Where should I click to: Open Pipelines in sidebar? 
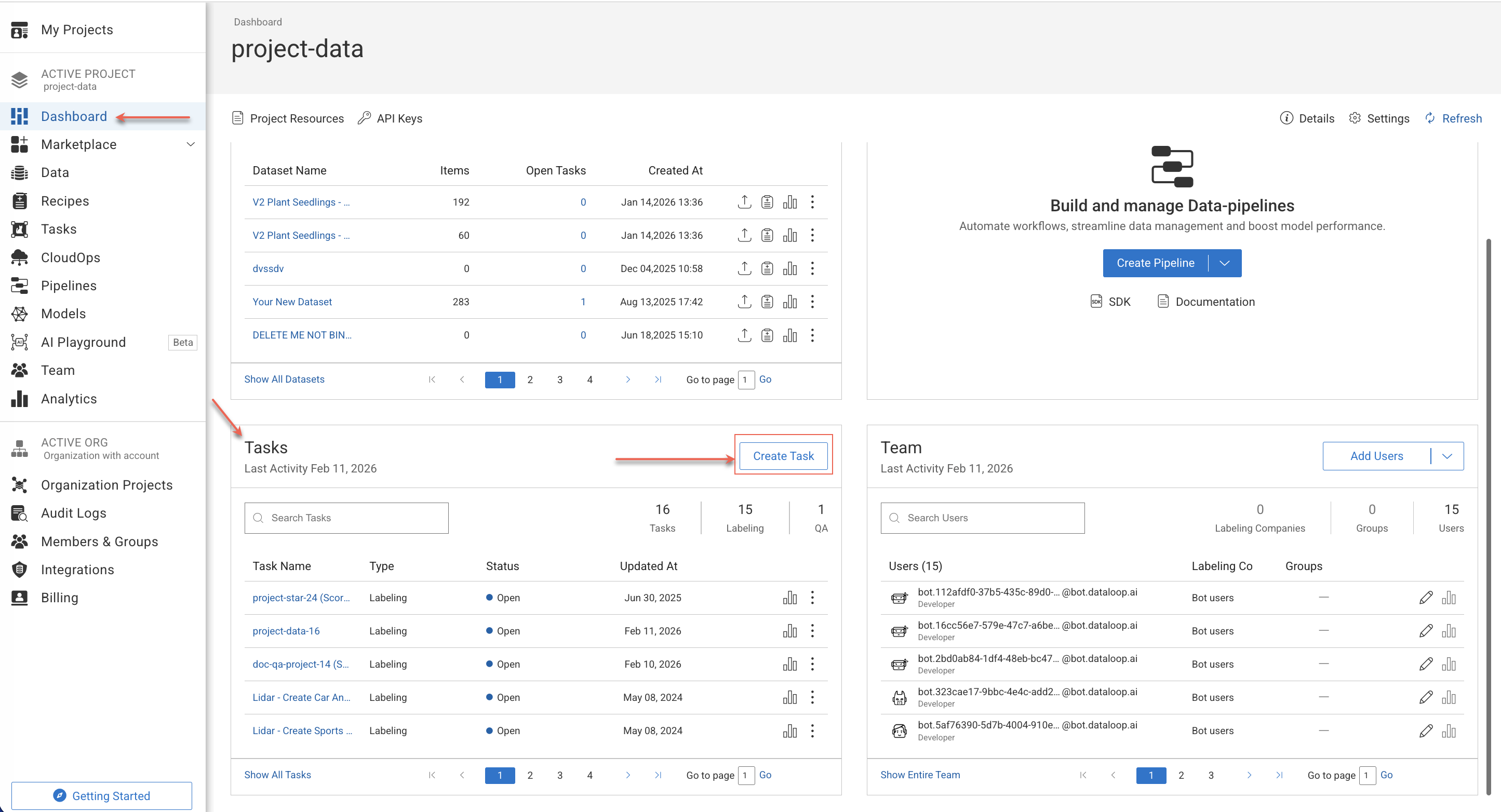[102, 286]
